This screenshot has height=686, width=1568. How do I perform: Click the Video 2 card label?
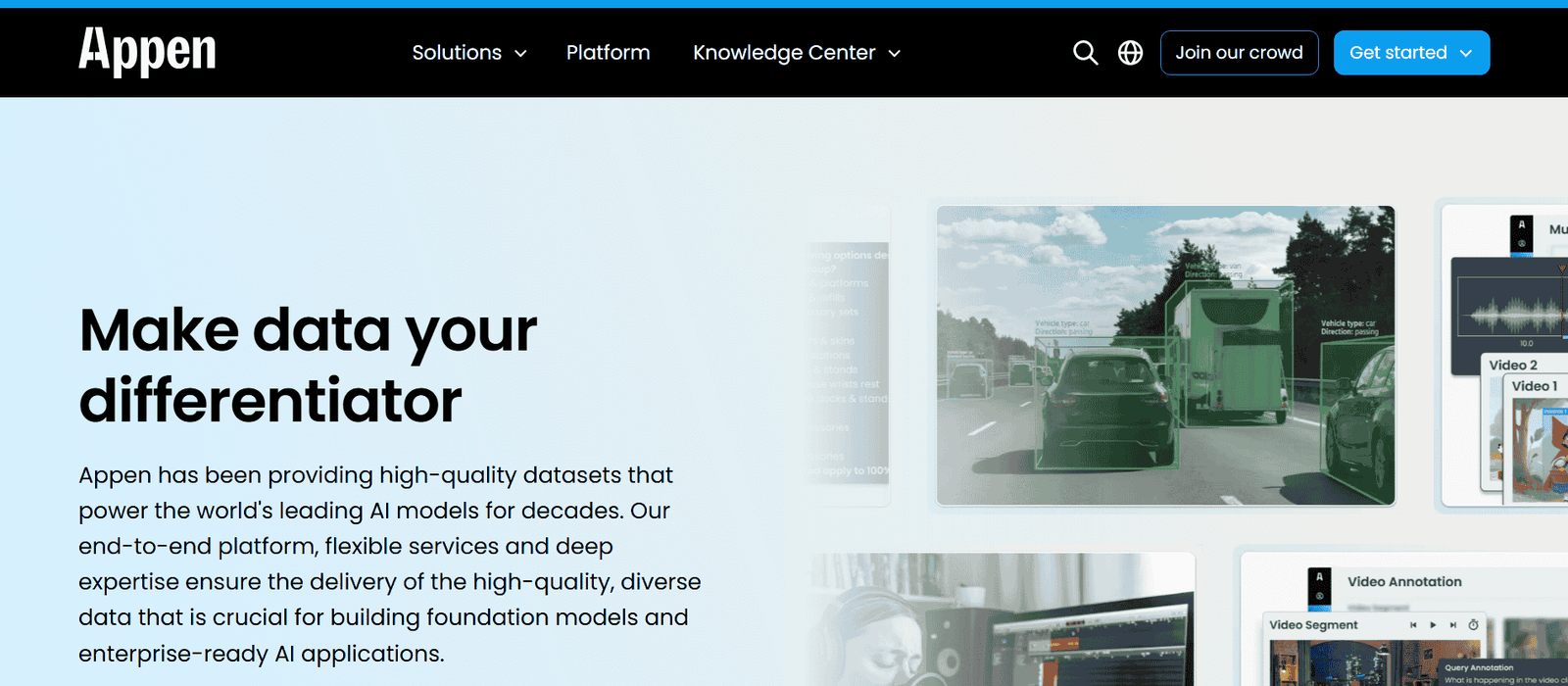point(1513,365)
